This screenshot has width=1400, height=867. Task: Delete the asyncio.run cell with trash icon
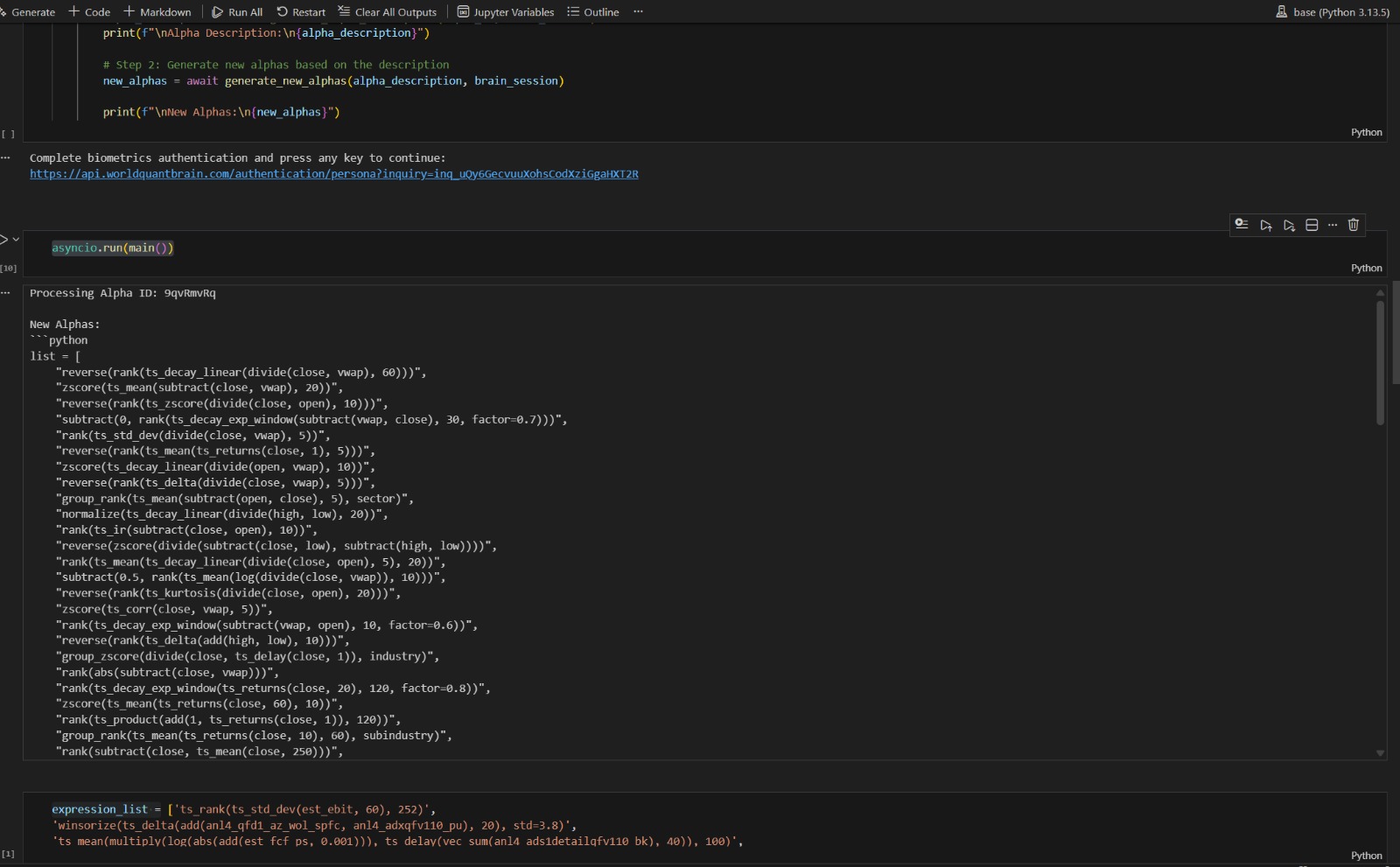click(x=1354, y=225)
